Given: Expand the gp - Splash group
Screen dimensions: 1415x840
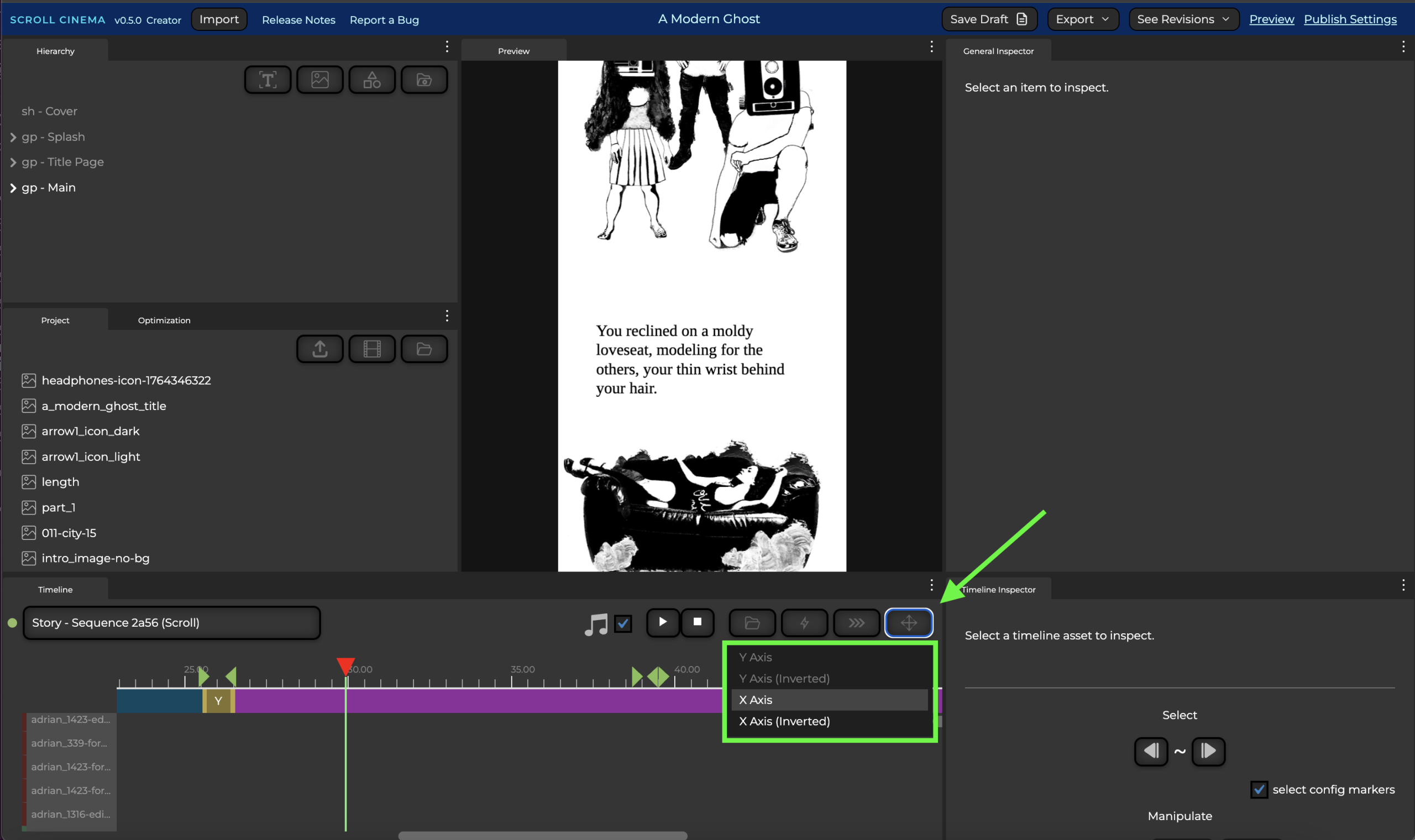Looking at the screenshot, I should [13, 138].
